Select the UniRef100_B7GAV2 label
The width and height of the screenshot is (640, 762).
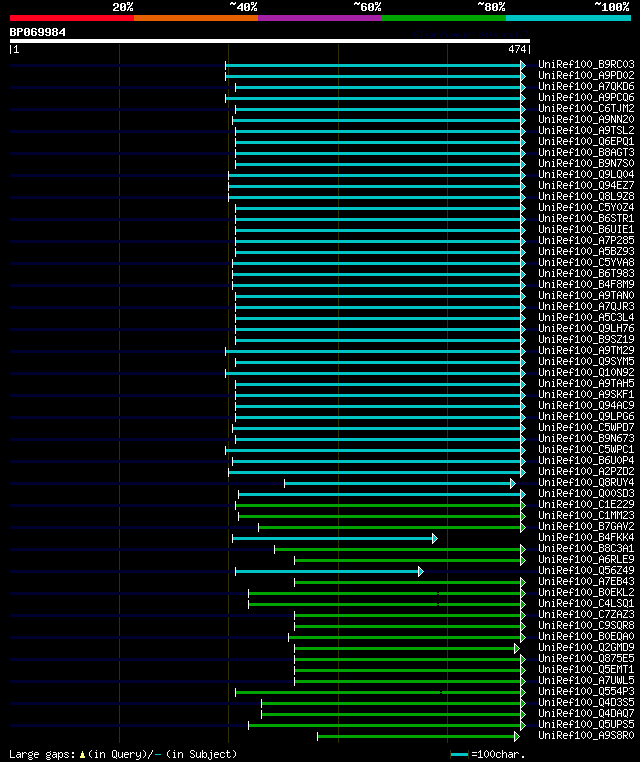click(x=586, y=526)
